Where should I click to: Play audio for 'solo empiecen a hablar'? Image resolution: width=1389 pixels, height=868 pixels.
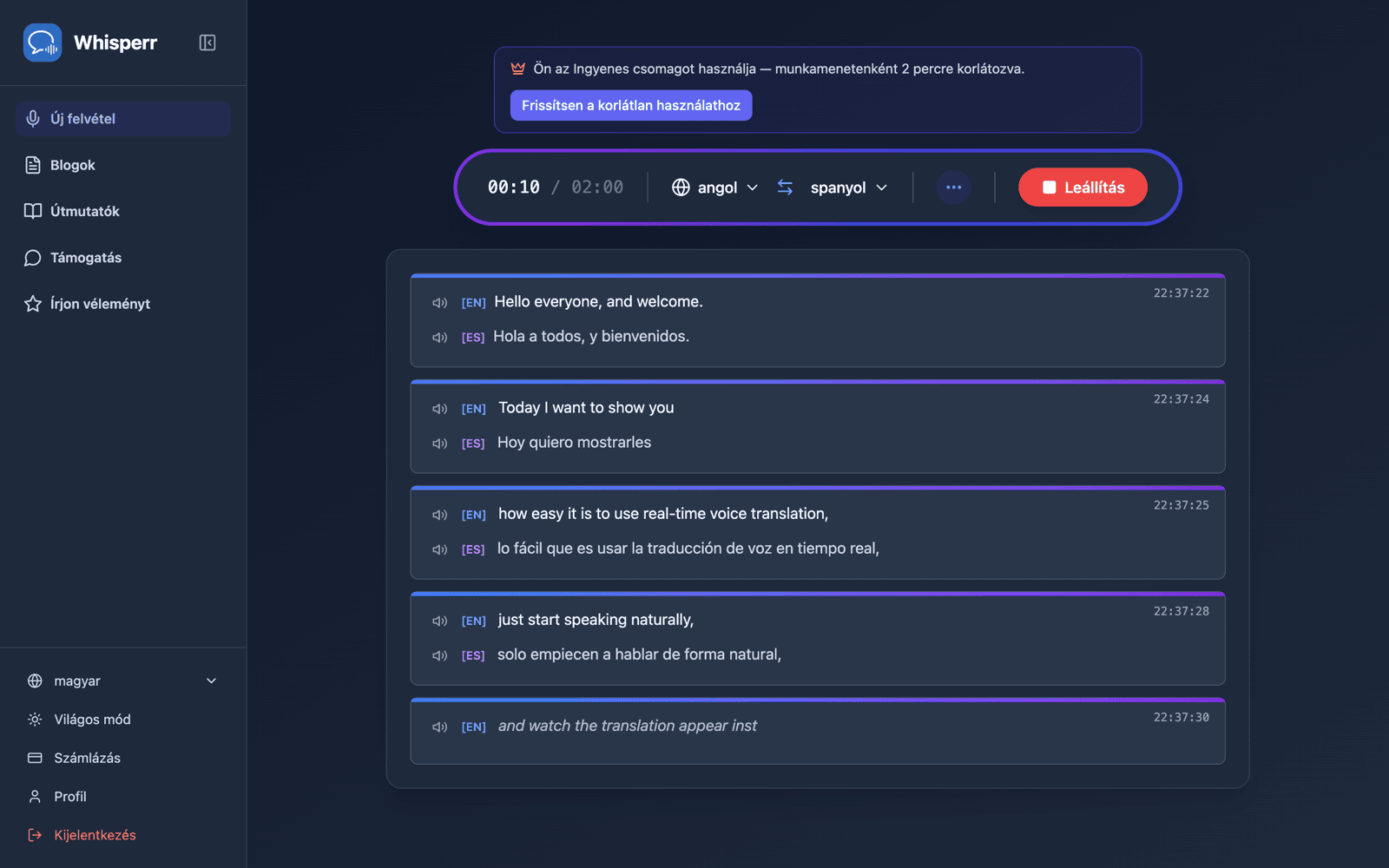pyautogui.click(x=440, y=655)
